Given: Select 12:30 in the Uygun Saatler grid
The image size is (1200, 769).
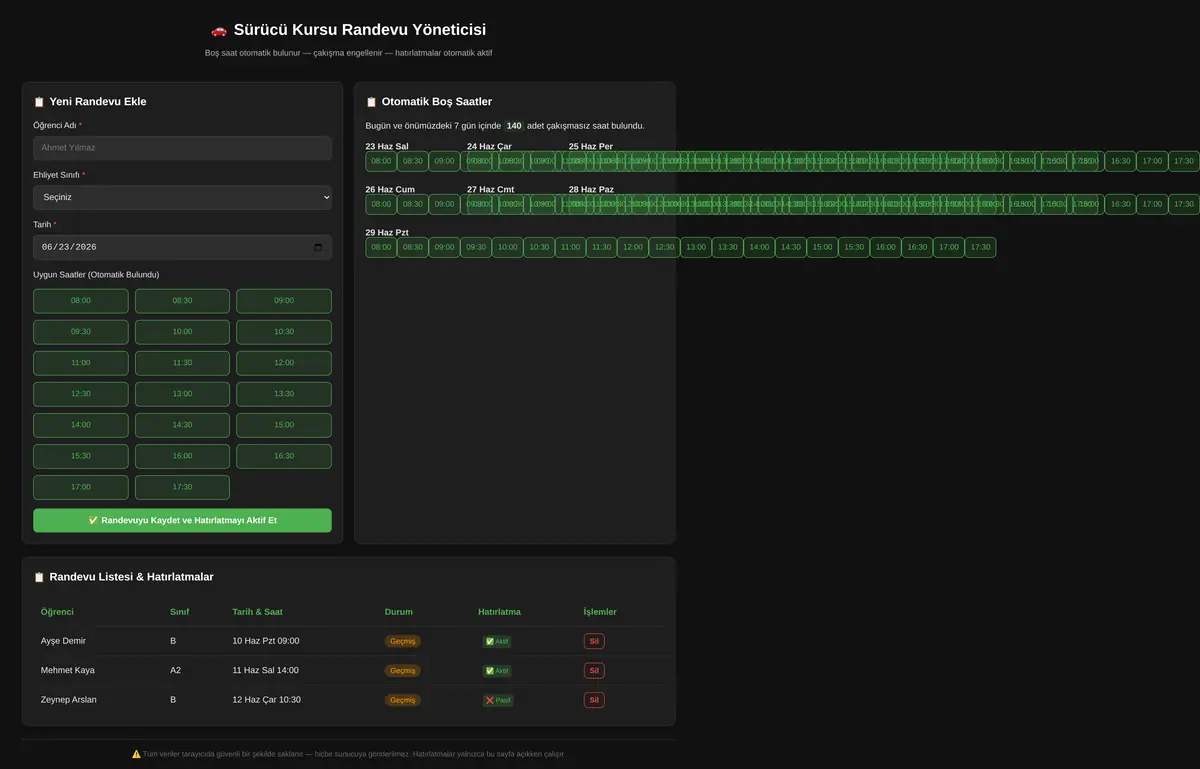Looking at the screenshot, I should click(81, 394).
